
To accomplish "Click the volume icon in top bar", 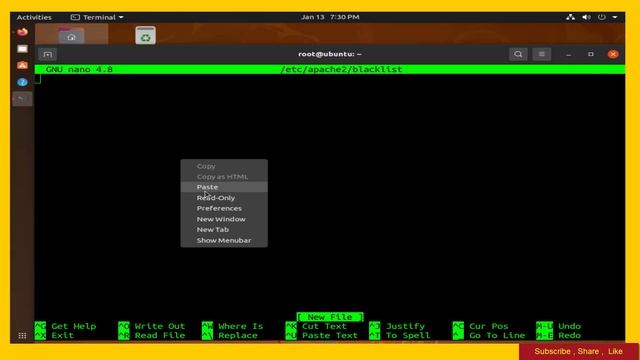I will click(x=586, y=17).
